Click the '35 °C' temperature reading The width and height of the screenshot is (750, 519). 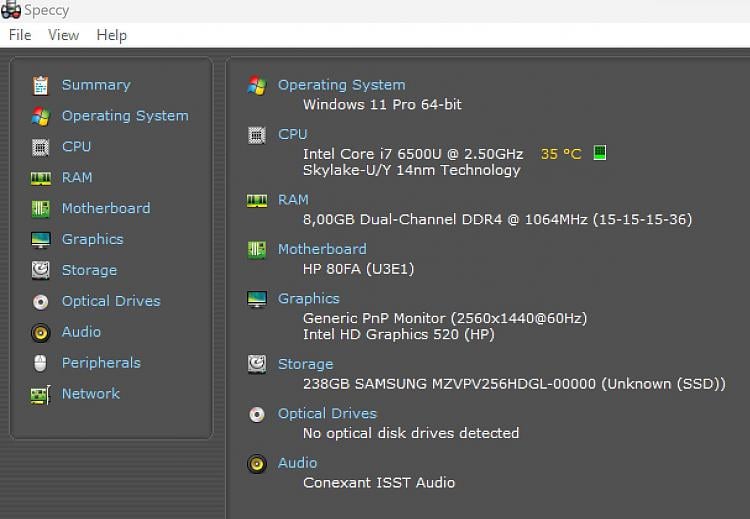pyautogui.click(x=561, y=154)
